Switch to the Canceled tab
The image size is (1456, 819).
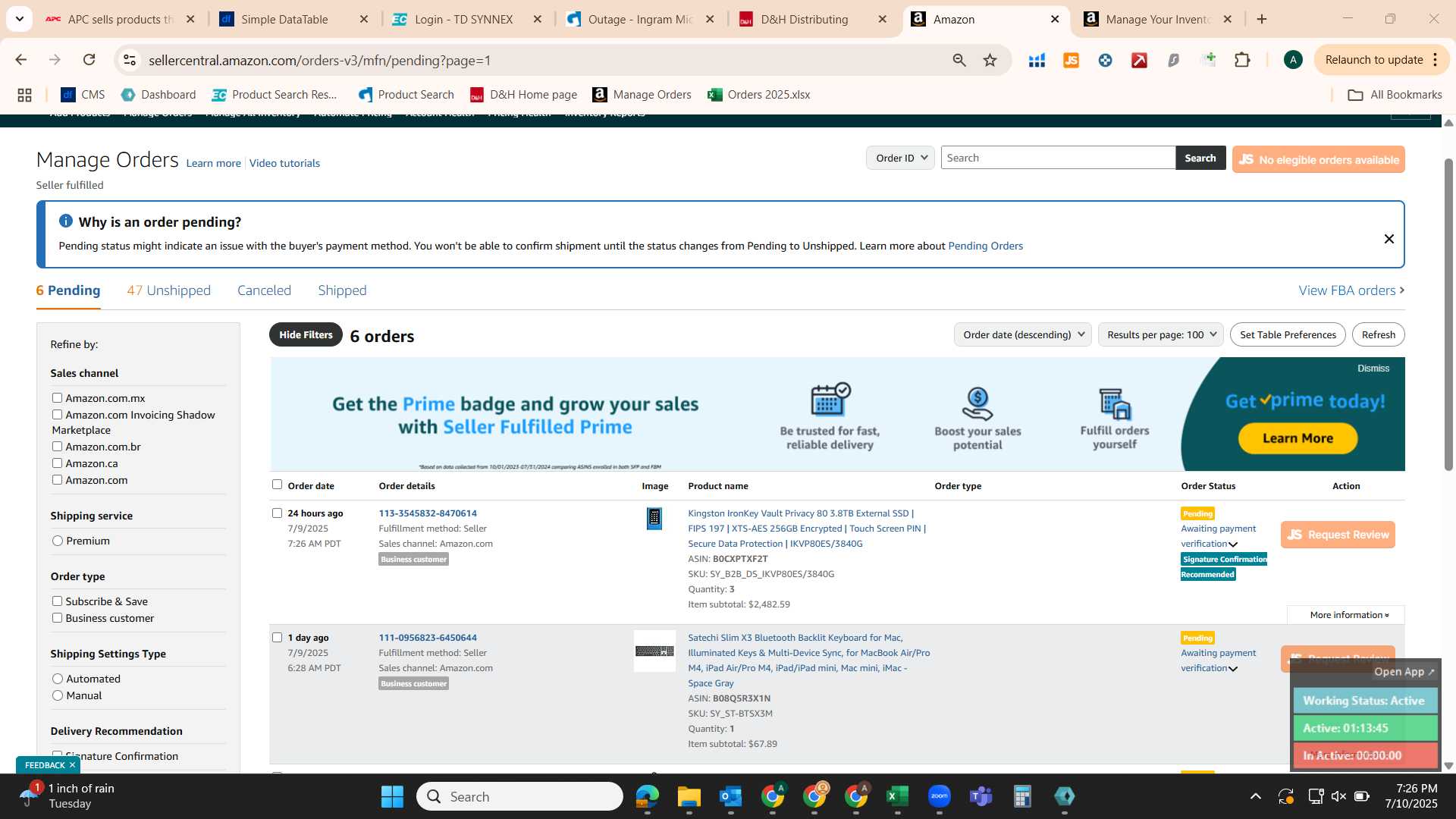(264, 290)
